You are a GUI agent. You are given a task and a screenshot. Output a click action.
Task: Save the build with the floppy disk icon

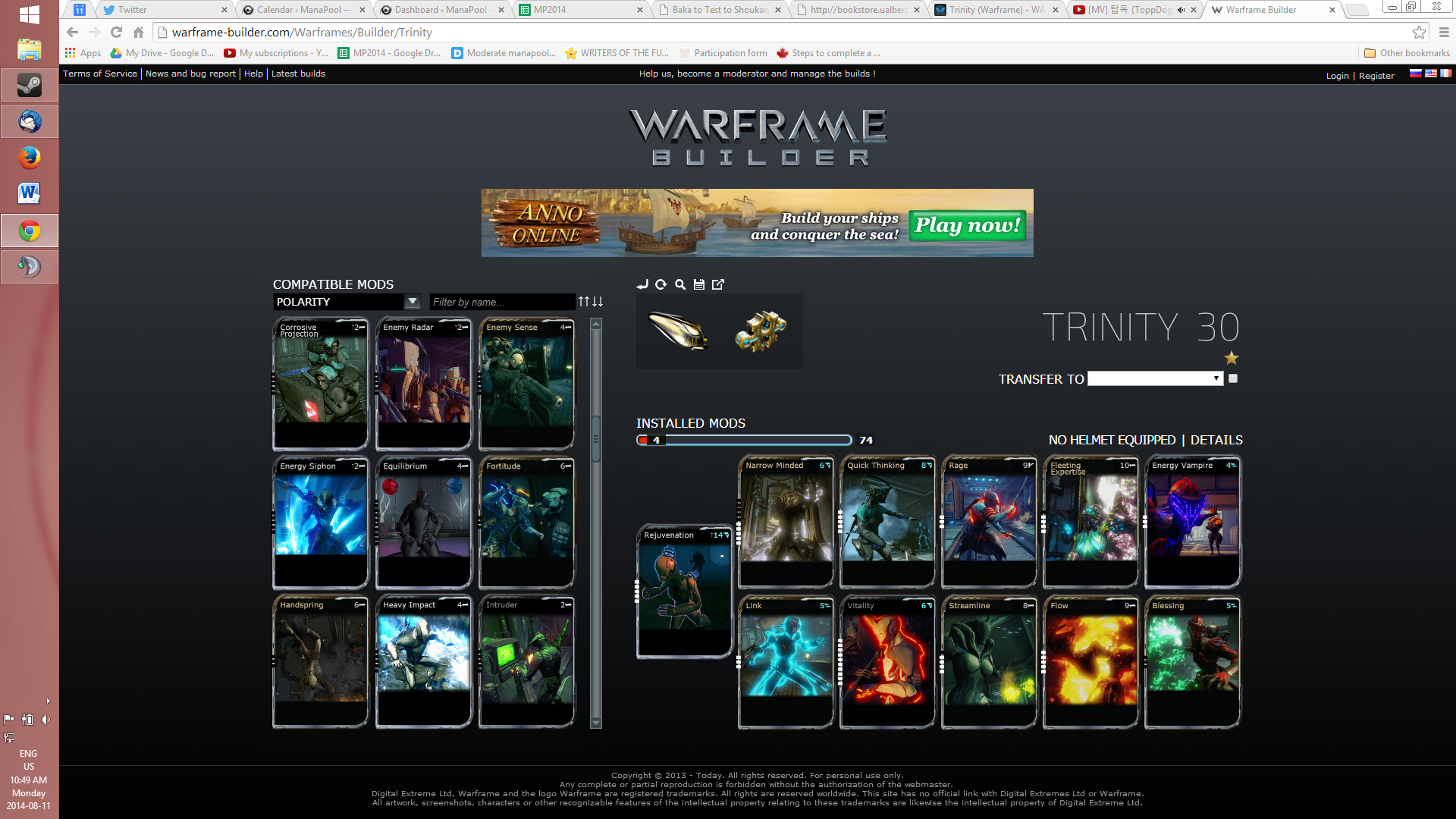pyautogui.click(x=699, y=284)
